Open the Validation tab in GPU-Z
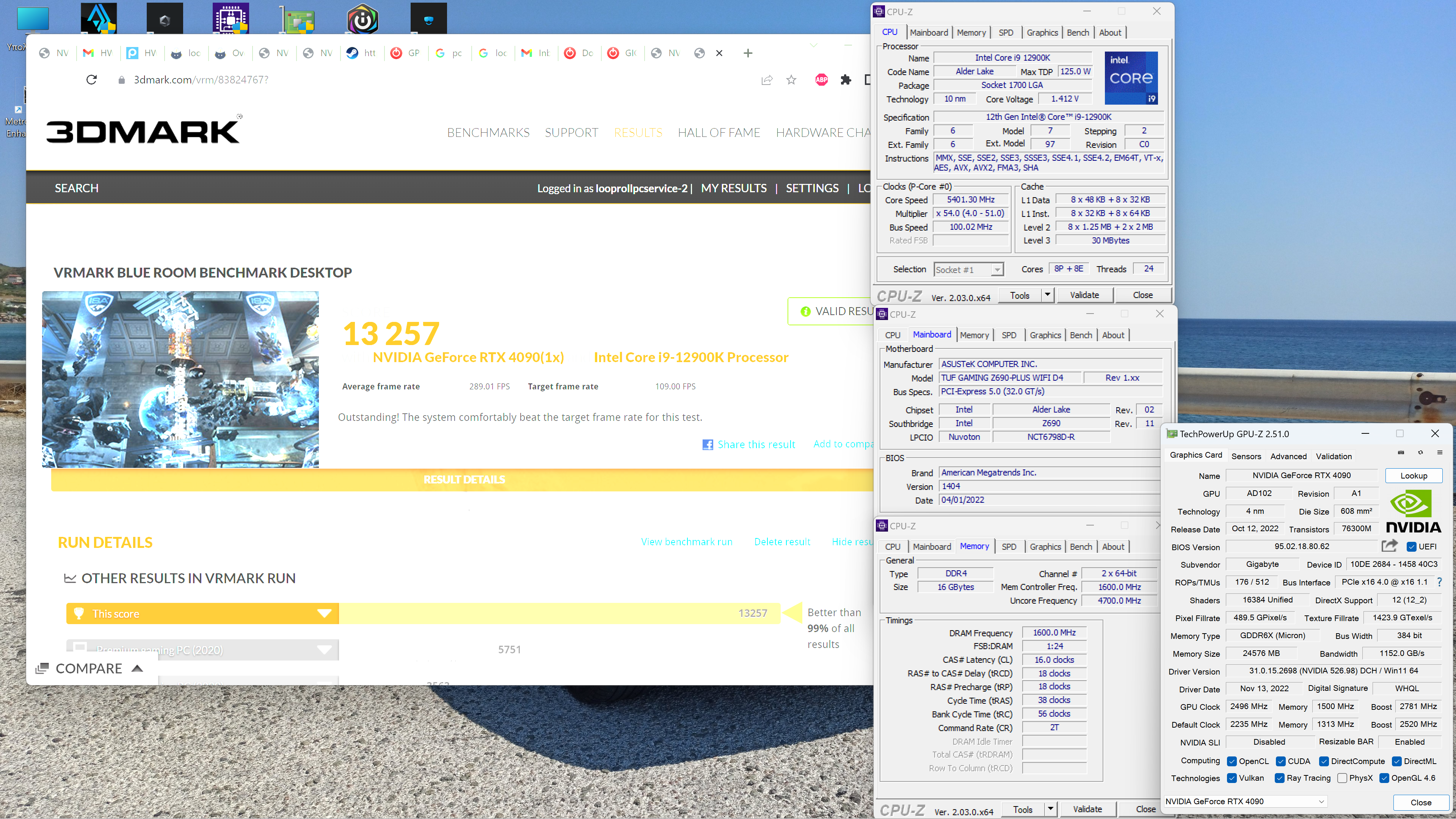Screen dimensions: 1456x819 click(1334, 456)
